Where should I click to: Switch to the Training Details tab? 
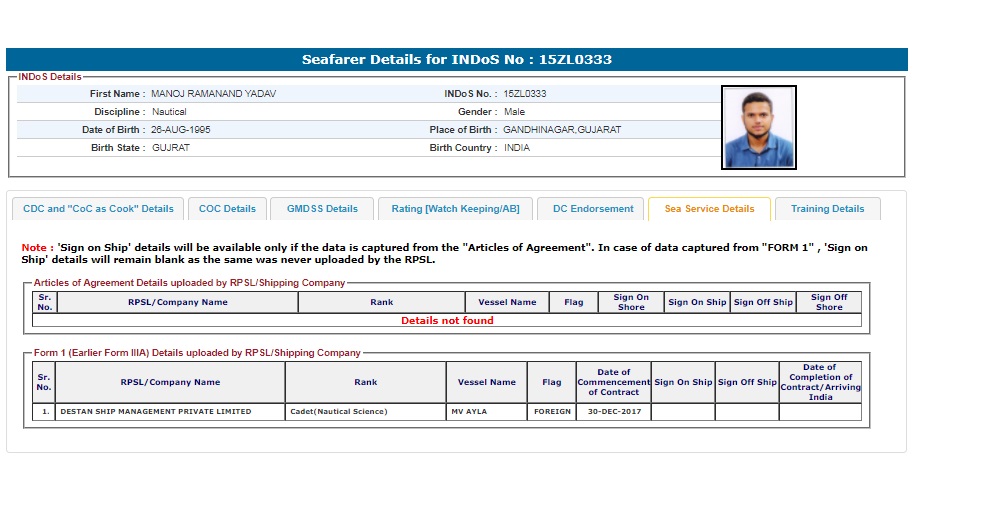click(x=827, y=209)
